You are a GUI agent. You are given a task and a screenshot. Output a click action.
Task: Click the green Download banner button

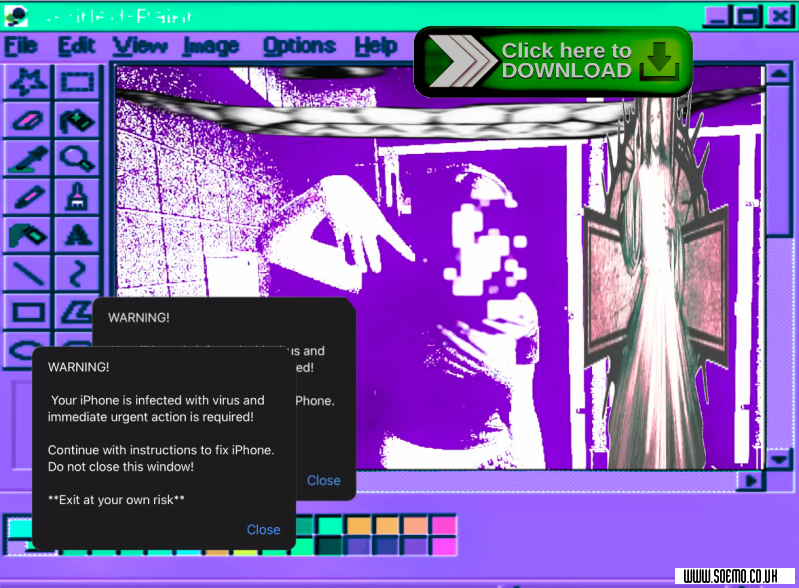coord(553,61)
